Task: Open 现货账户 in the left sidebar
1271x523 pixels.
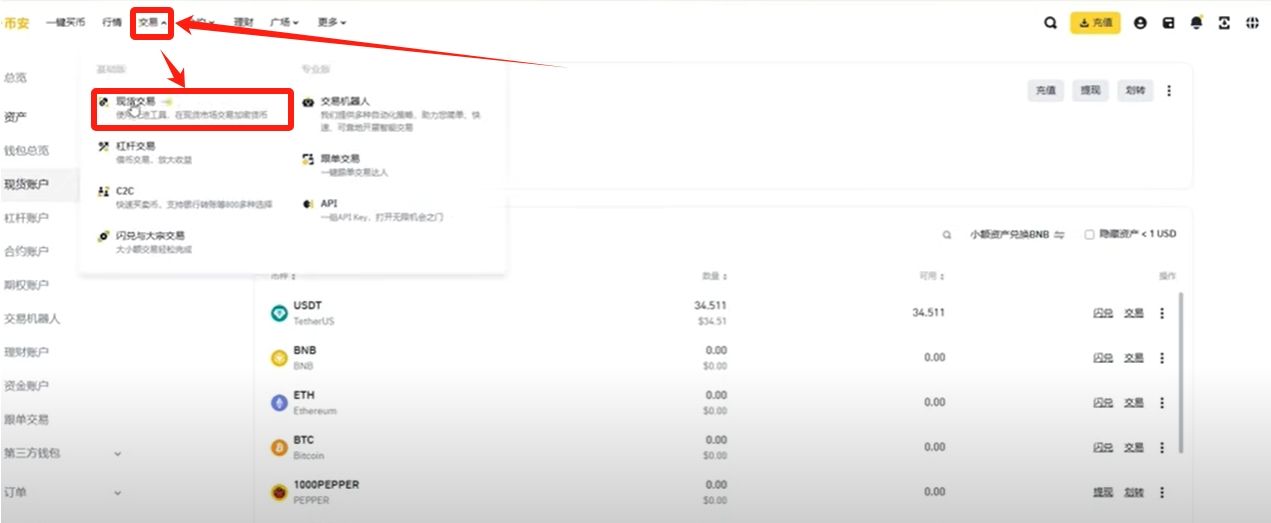Action: 26,184
